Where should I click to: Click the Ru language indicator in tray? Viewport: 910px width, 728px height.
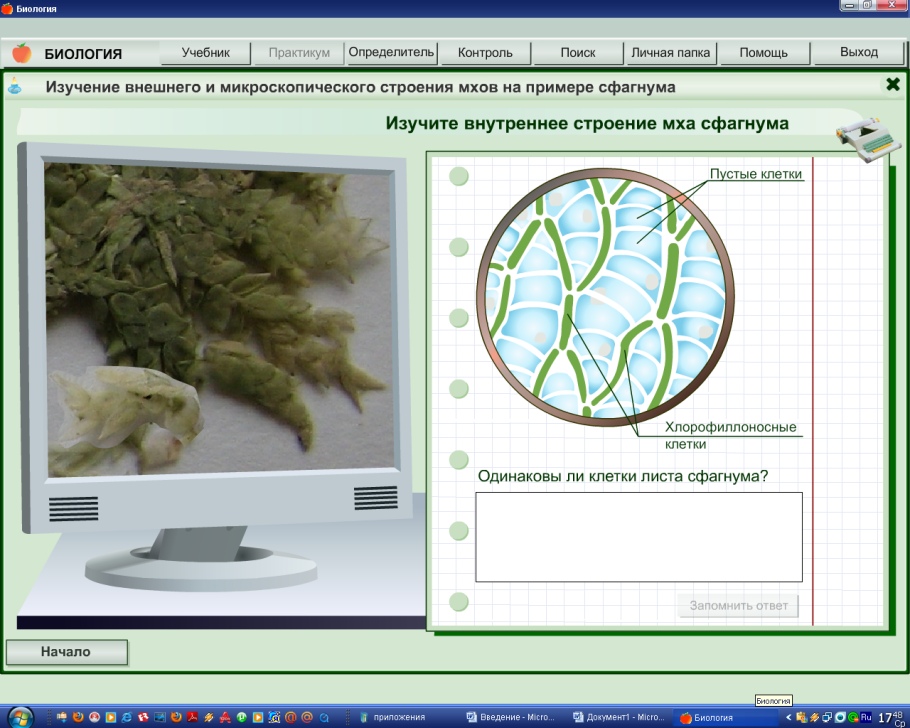866,717
